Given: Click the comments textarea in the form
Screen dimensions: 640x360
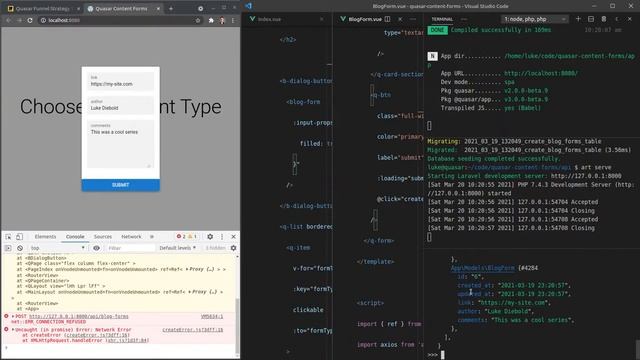Looking at the screenshot, I should [x=120, y=144].
